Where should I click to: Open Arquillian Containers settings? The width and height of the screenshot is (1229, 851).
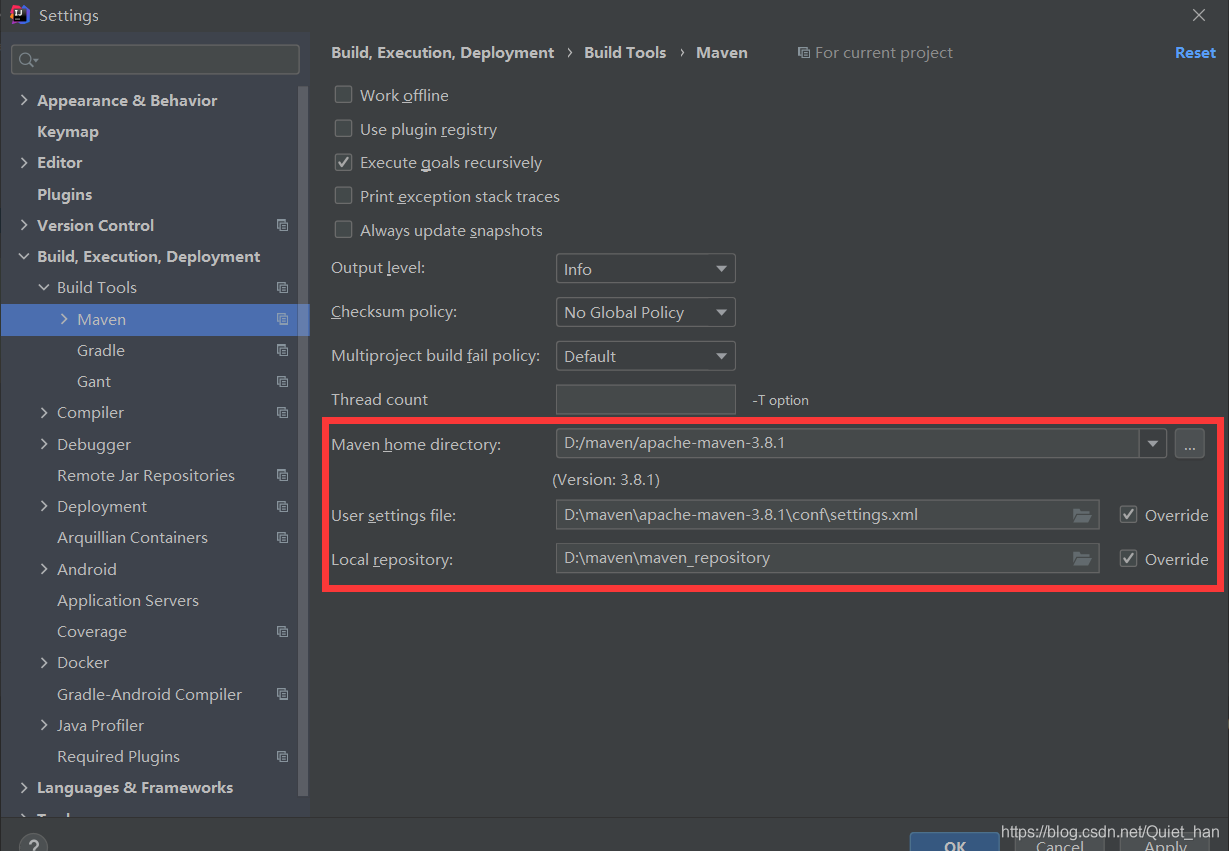[x=132, y=537]
